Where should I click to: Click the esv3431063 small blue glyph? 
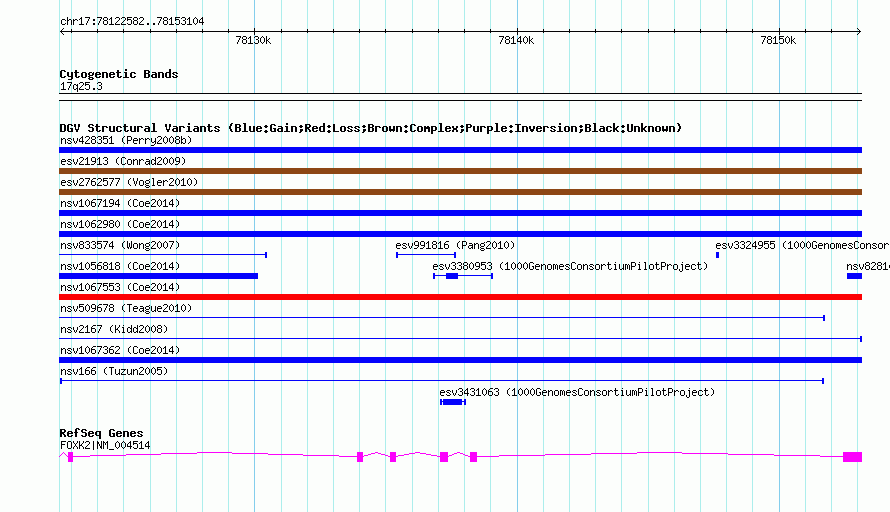(x=453, y=402)
